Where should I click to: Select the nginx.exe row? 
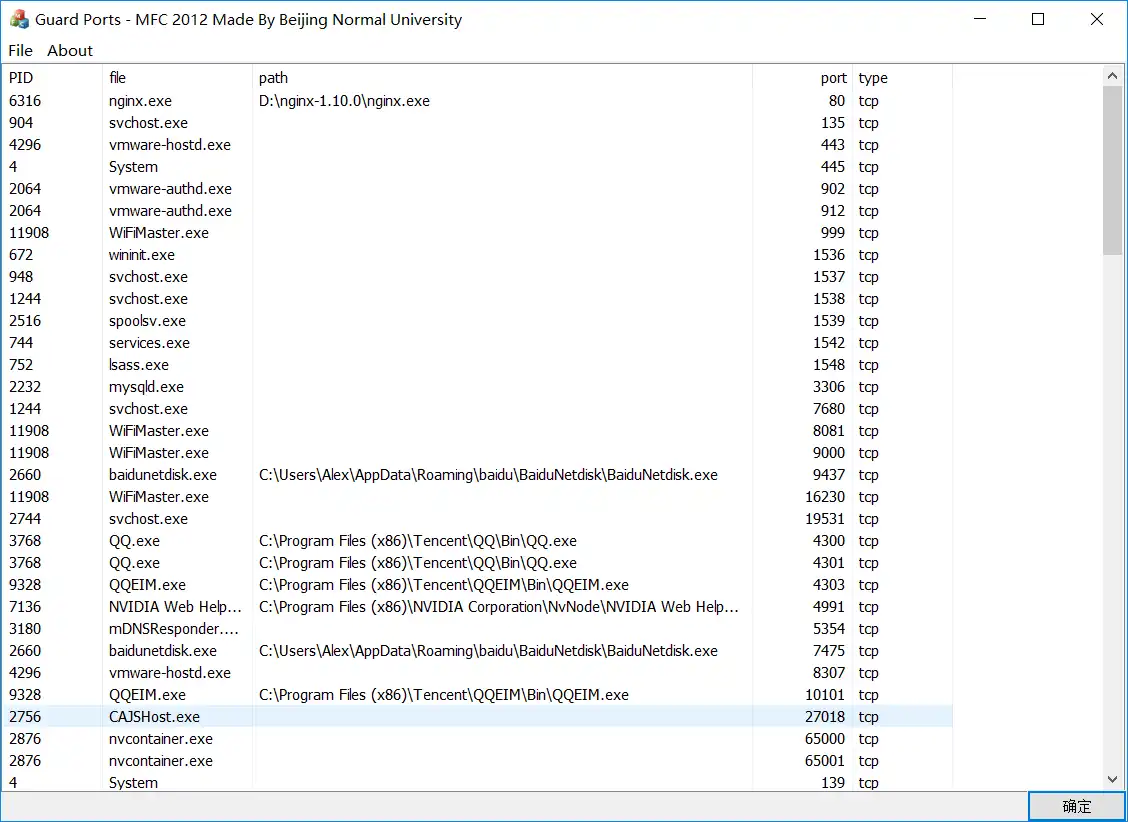478,101
